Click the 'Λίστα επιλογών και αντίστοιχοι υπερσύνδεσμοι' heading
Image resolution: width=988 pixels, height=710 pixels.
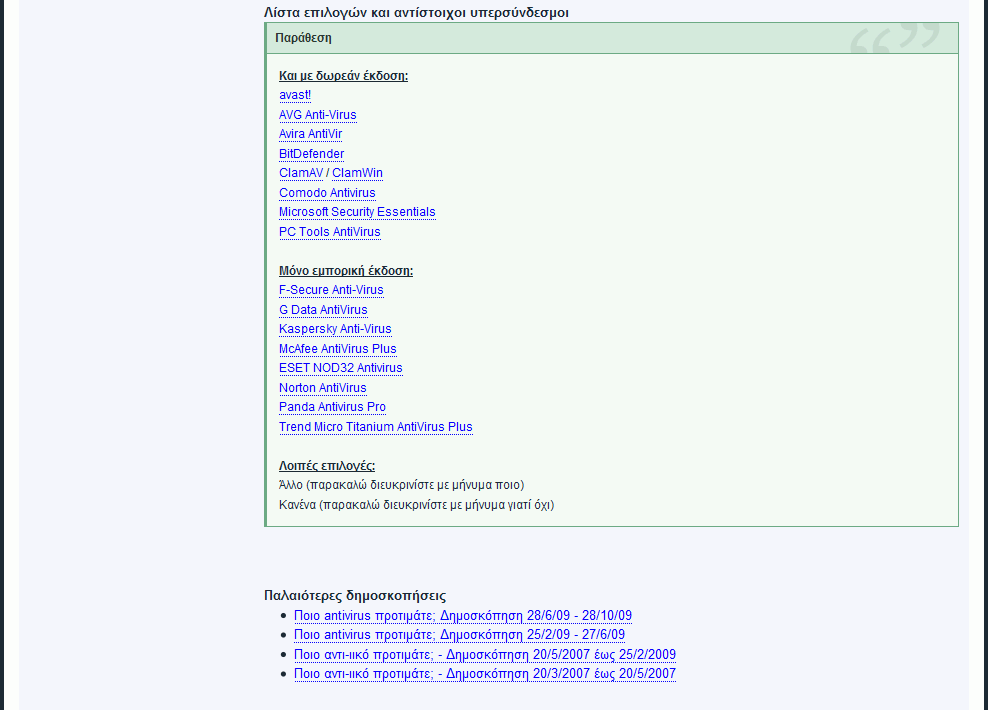(416, 13)
